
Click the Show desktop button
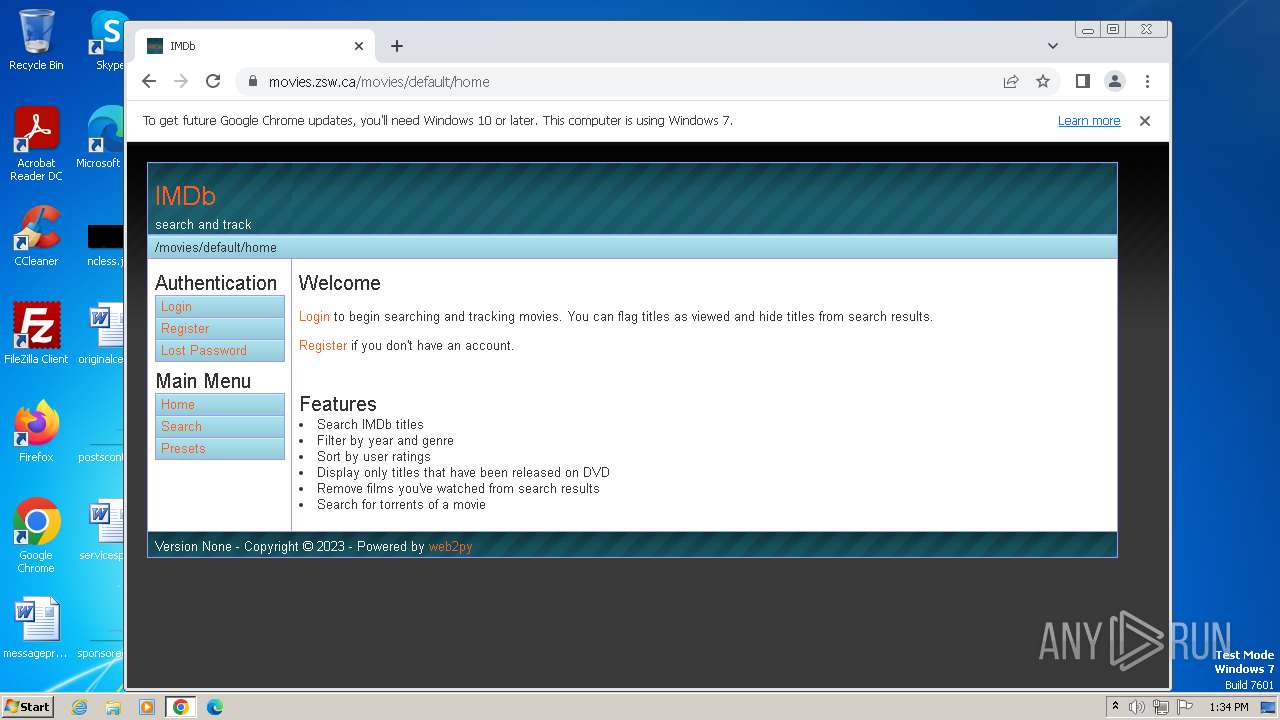tap(1269, 707)
